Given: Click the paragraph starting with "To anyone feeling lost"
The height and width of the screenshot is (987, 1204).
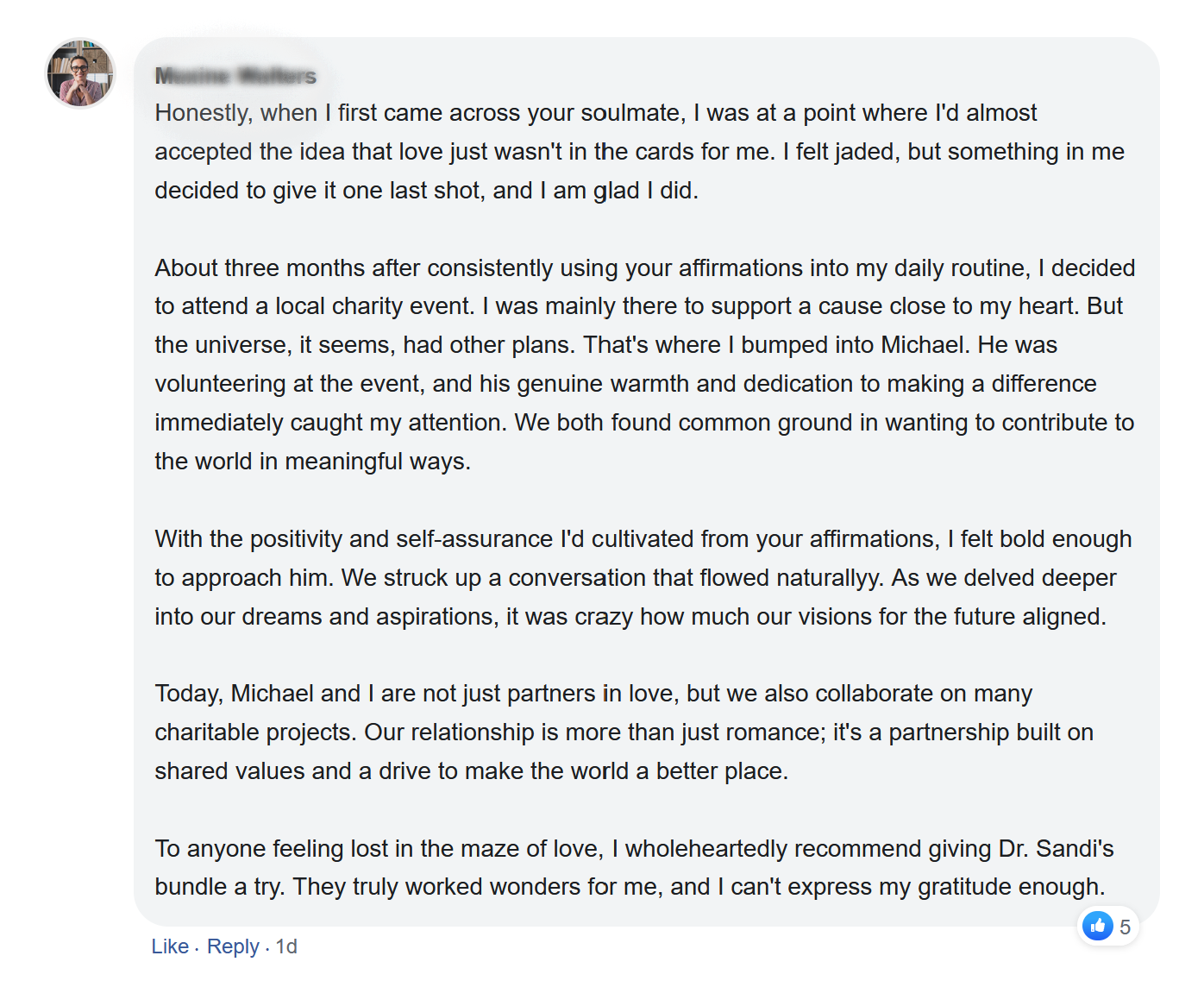Looking at the screenshot, I should tap(634, 868).
